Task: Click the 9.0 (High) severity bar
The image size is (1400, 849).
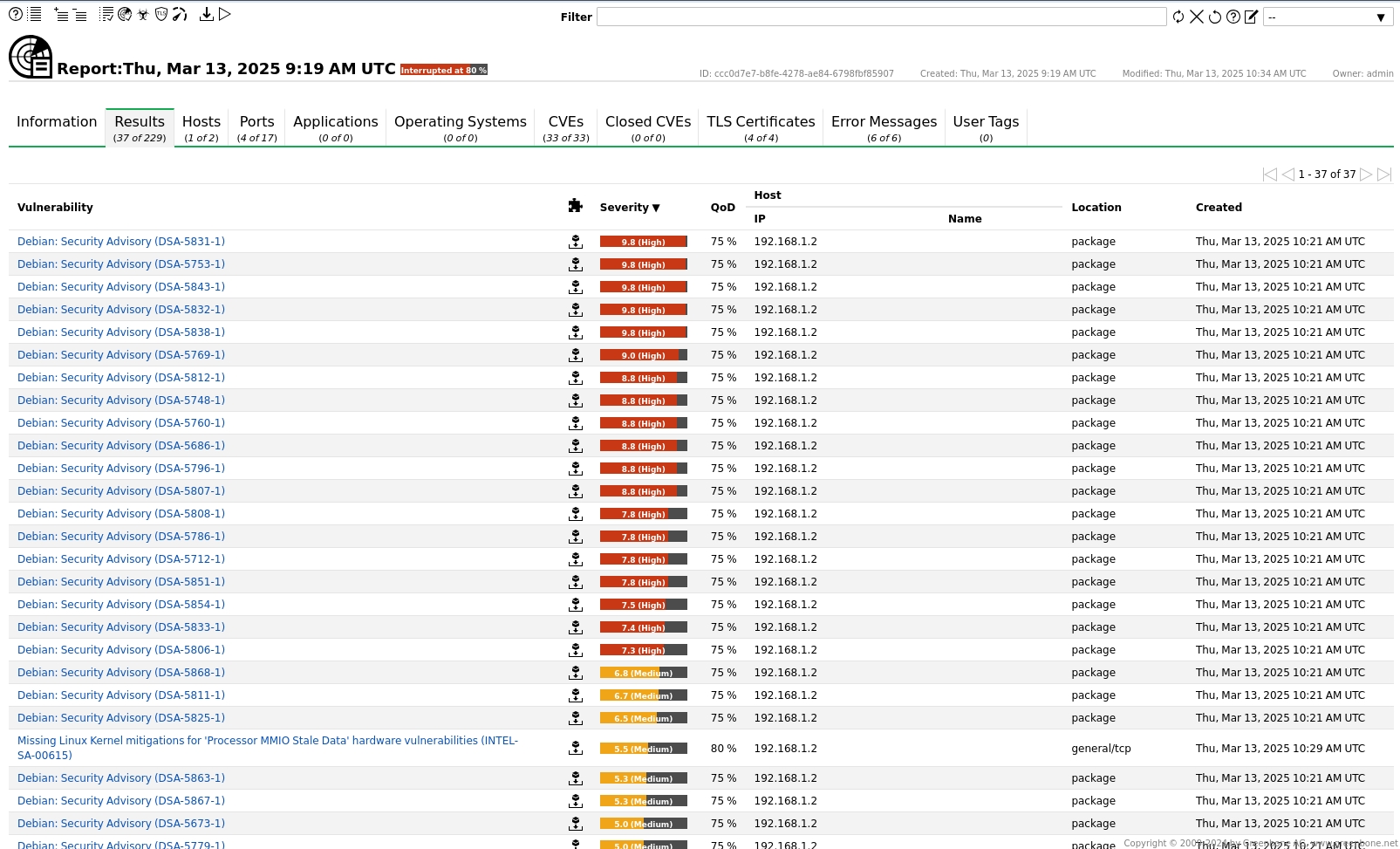Action: [644, 355]
